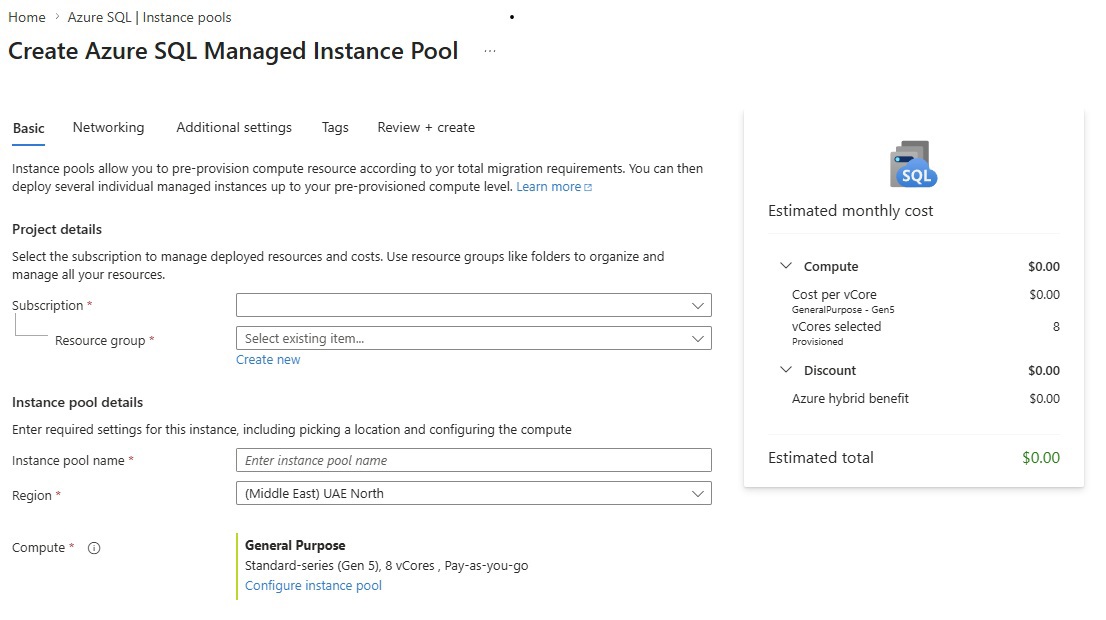Switch to the Networking tab
1106x620 pixels.
coord(109,128)
